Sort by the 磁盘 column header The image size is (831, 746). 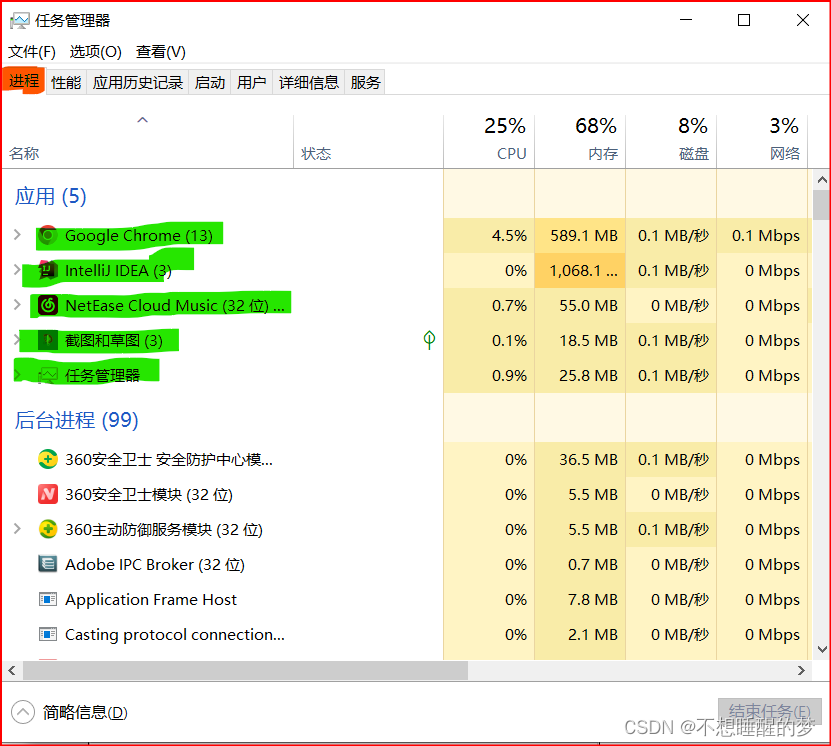[671, 141]
